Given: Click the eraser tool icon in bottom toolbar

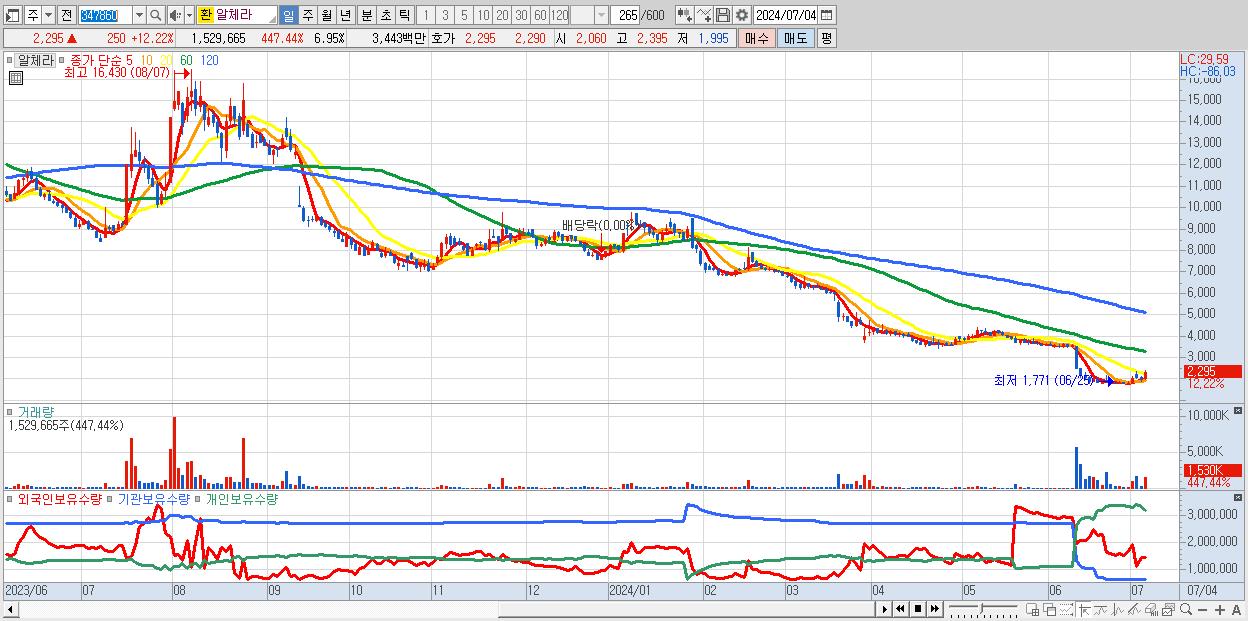Looking at the screenshot, I should (x=1151, y=610).
